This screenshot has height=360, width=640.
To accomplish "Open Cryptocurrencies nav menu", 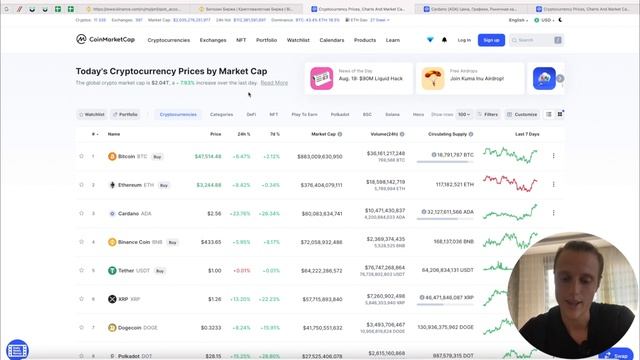I will 169,40.
